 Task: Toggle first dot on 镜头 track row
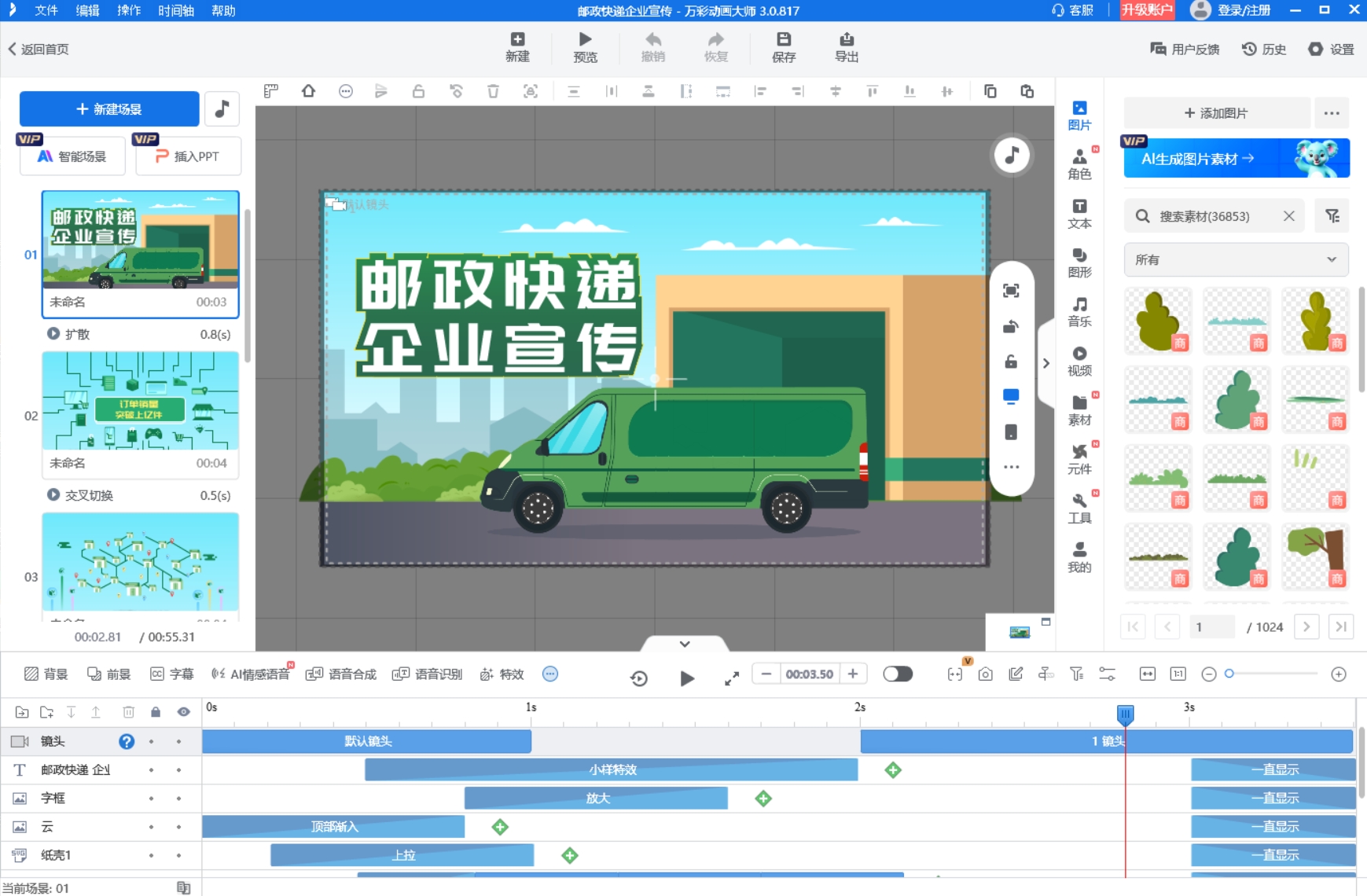point(151,741)
